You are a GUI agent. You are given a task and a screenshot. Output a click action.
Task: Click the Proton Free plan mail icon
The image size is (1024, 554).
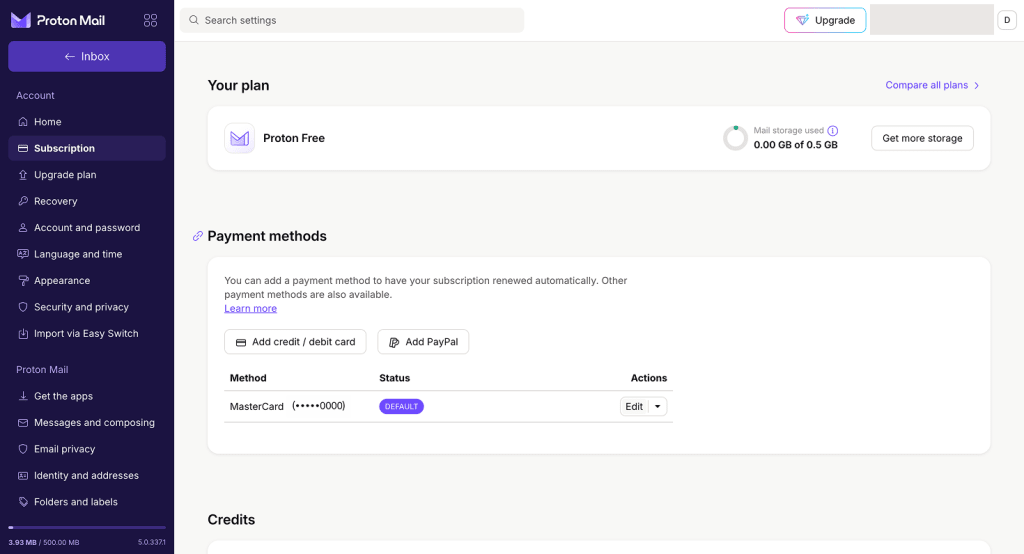pyautogui.click(x=239, y=138)
